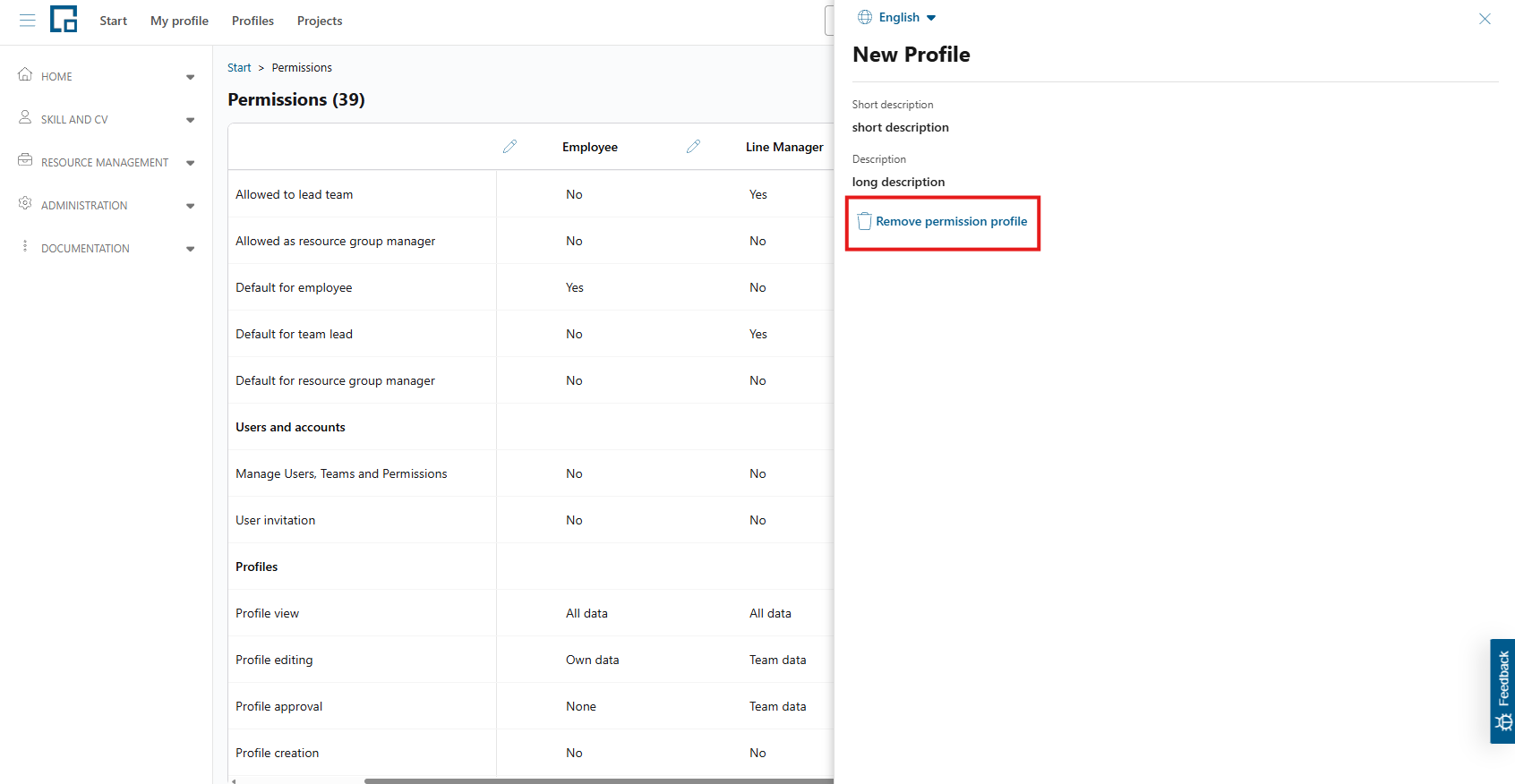The height and width of the screenshot is (784, 1515).
Task: Click the 'User invitation' row label
Action: click(276, 520)
